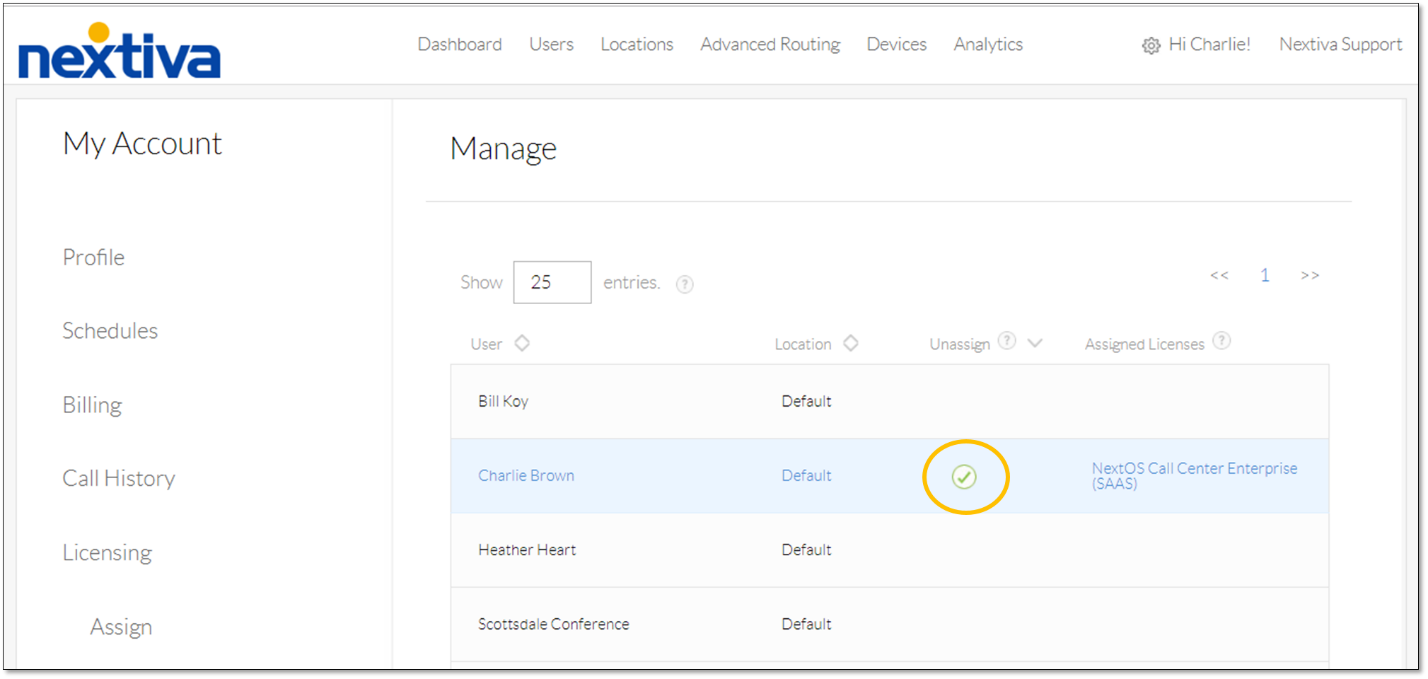Click Scottsdale Conference user name
Viewport: 1428px width, 679px height.
(554, 624)
